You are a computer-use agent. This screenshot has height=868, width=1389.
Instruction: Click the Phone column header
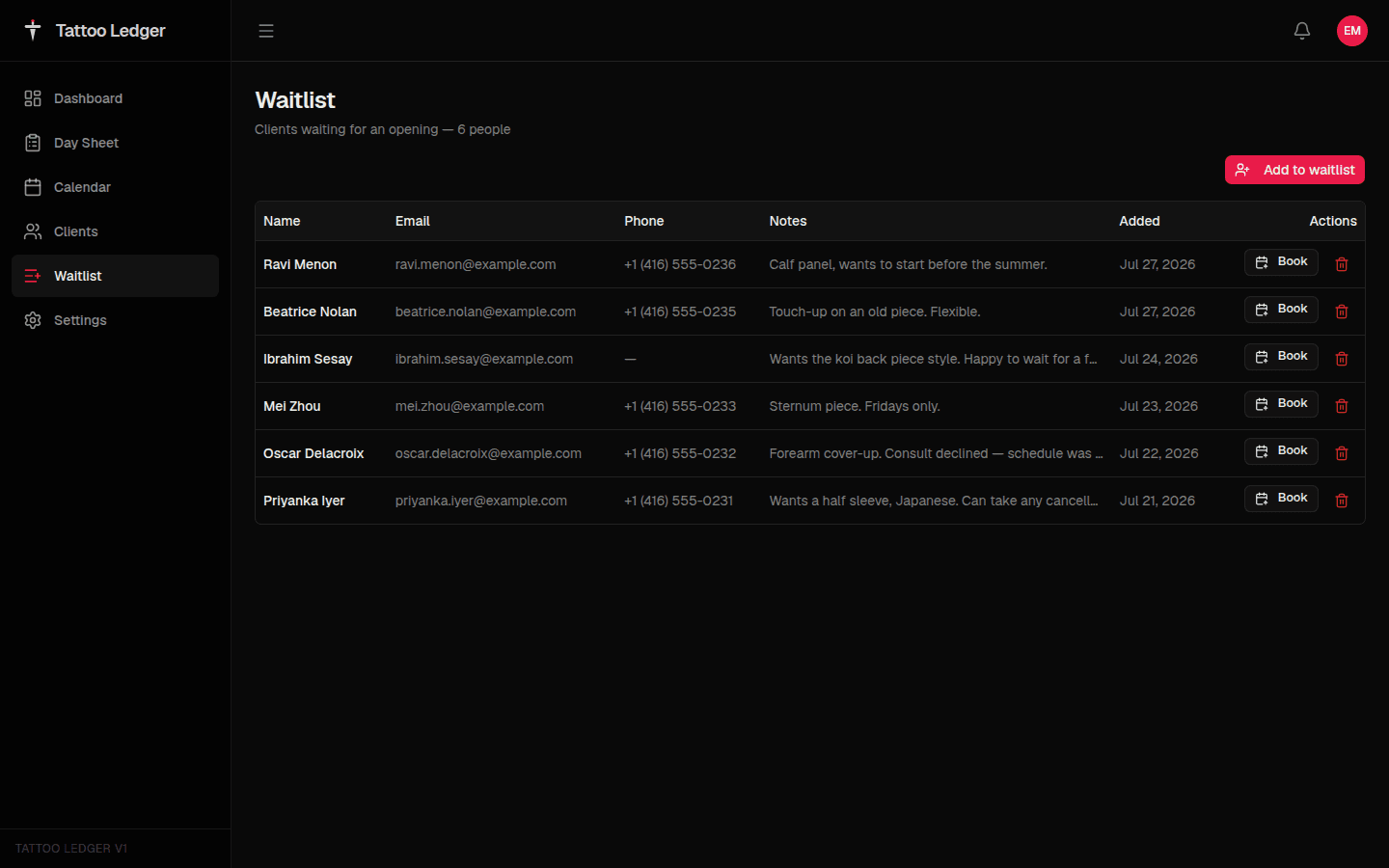click(643, 221)
